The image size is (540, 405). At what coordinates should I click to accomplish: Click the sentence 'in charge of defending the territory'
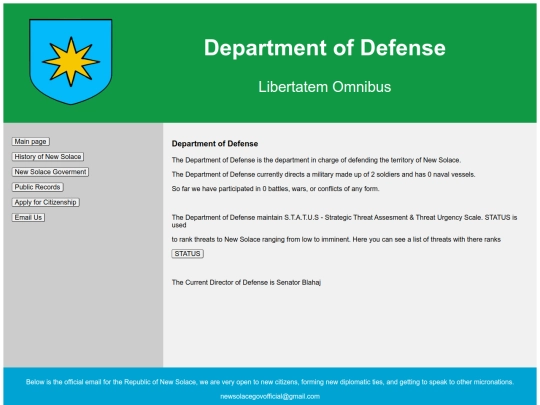[316, 160]
